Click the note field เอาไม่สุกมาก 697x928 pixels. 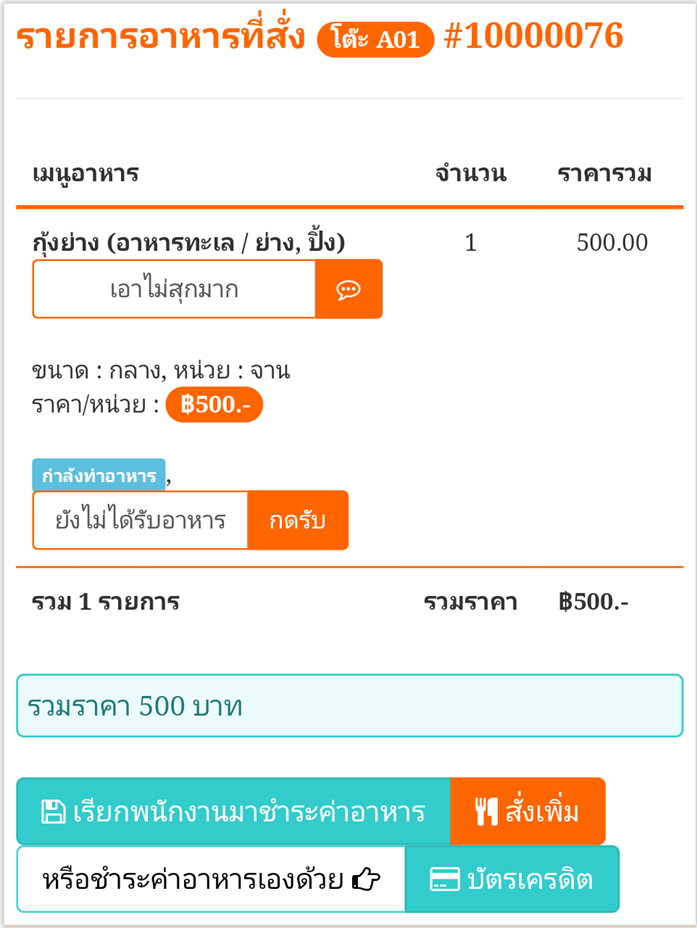tap(174, 289)
